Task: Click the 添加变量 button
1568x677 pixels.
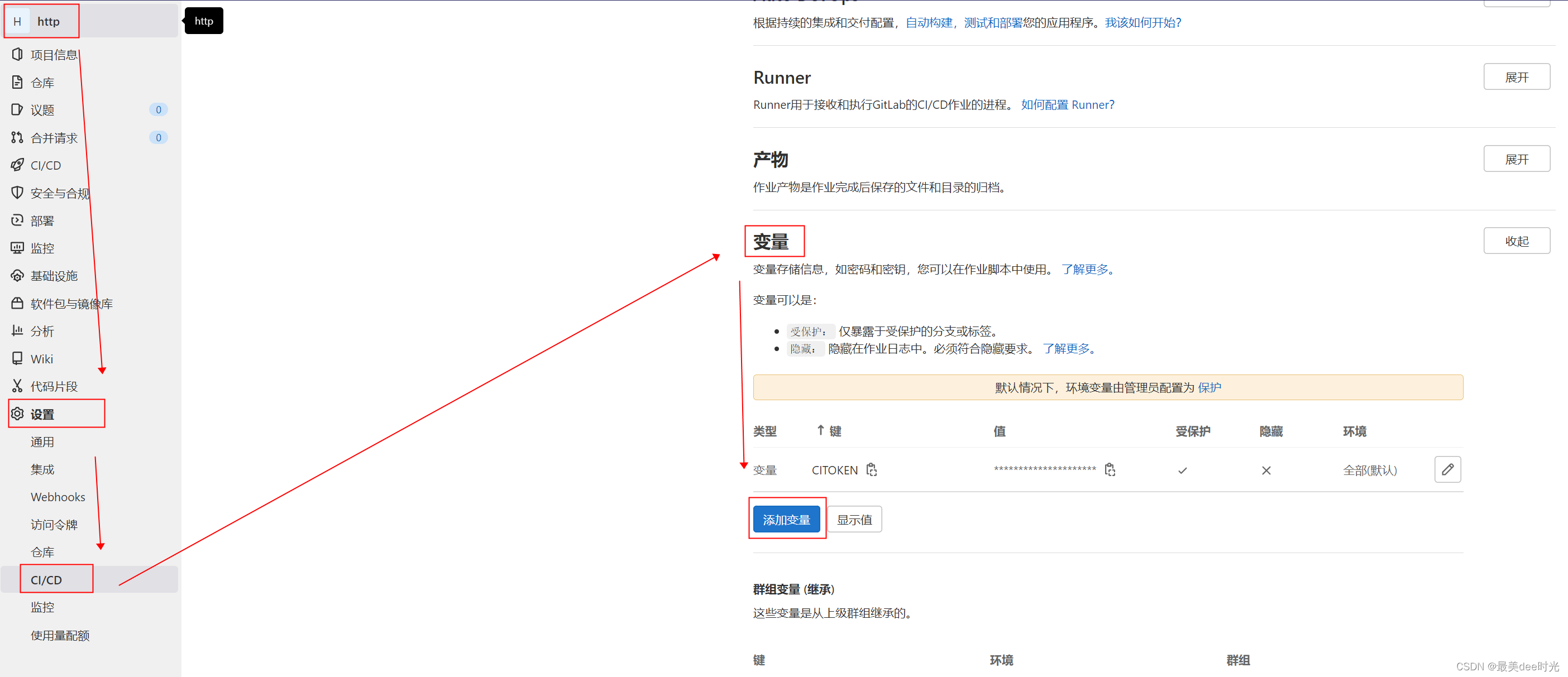Action: tap(786, 520)
